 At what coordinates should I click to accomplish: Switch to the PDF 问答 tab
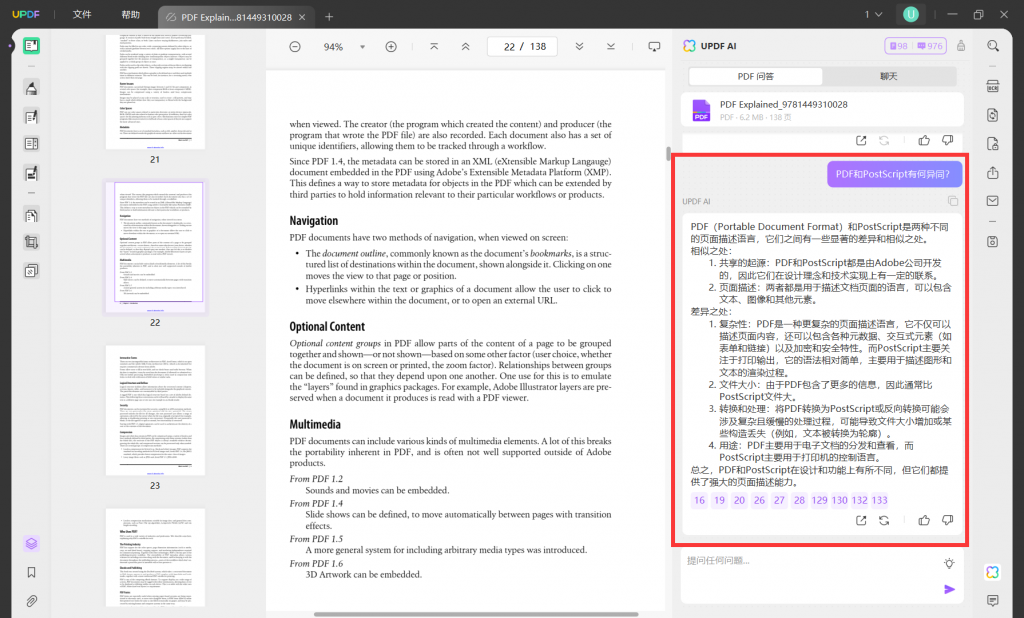click(756, 76)
